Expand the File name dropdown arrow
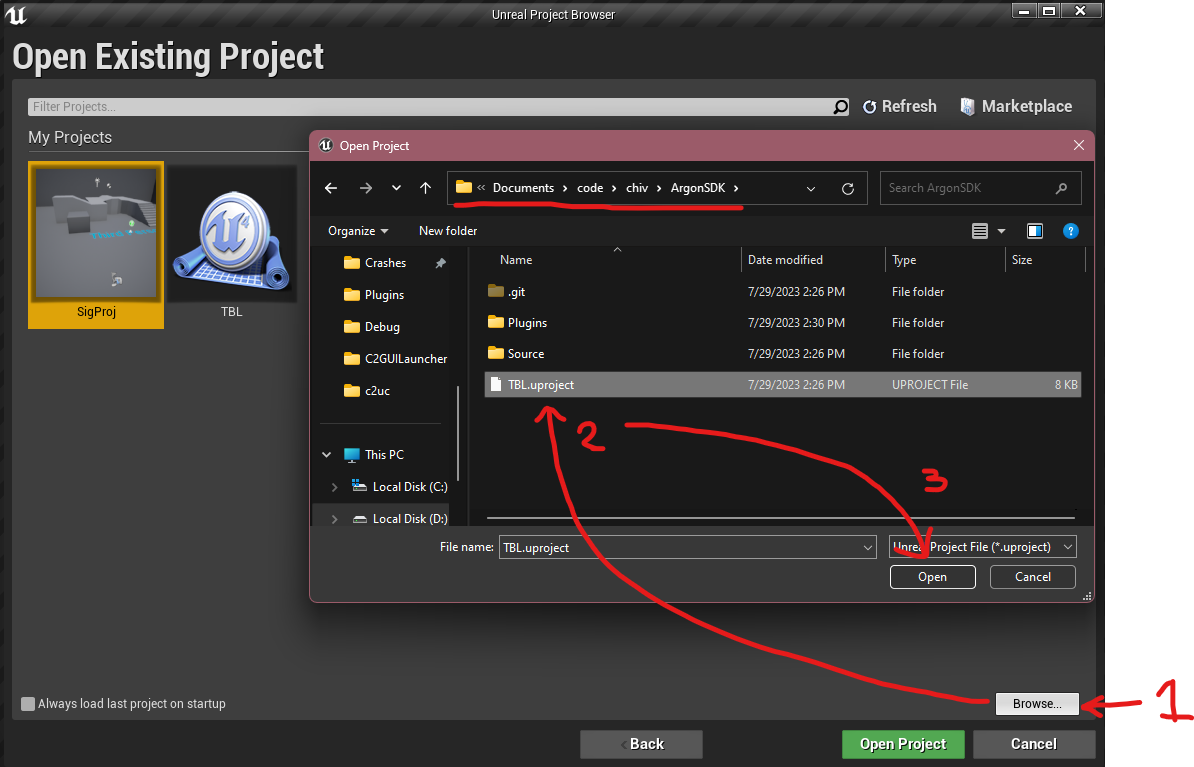Image resolution: width=1194 pixels, height=767 pixels. [x=868, y=548]
